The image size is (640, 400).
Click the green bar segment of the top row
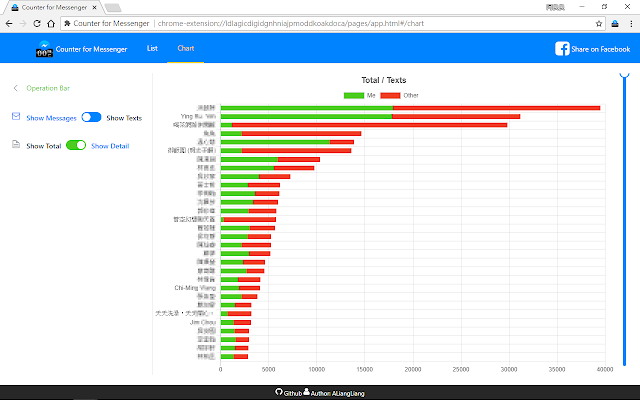pos(307,108)
